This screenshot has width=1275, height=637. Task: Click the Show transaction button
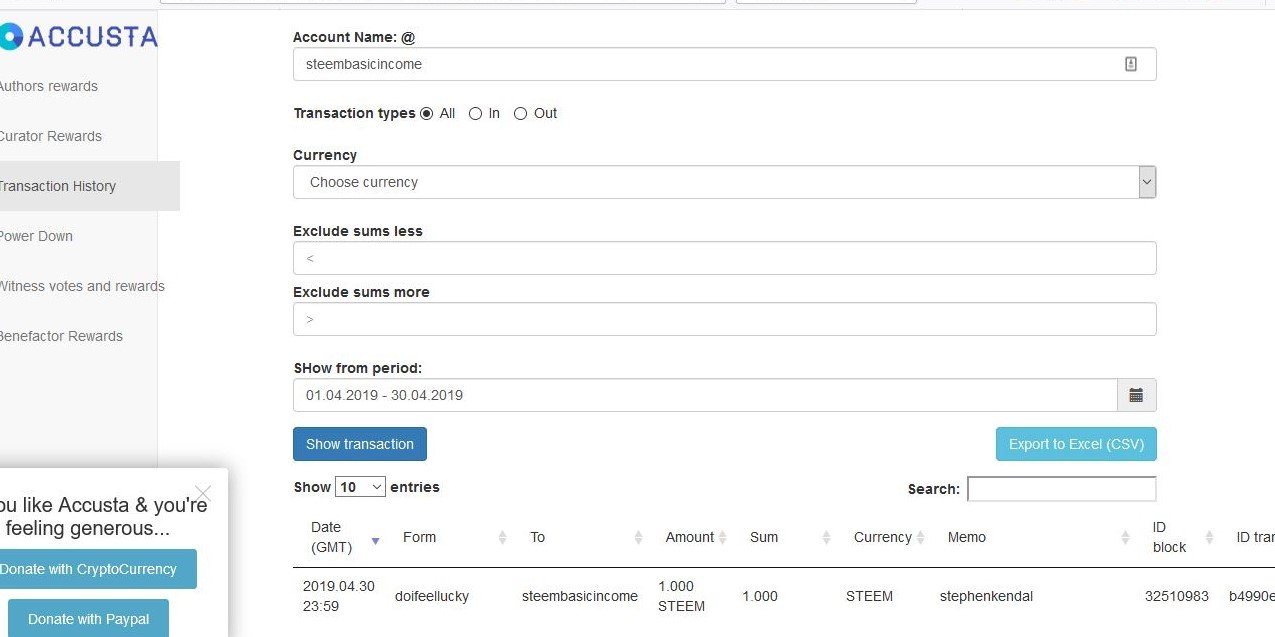point(360,444)
